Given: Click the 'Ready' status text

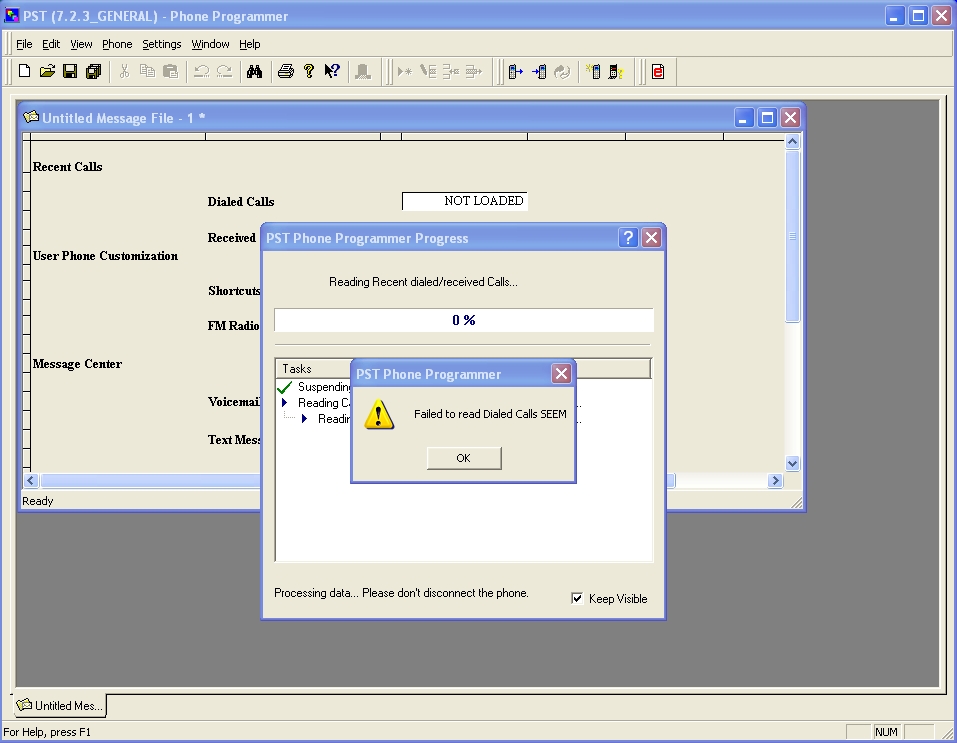Looking at the screenshot, I should (38, 501).
